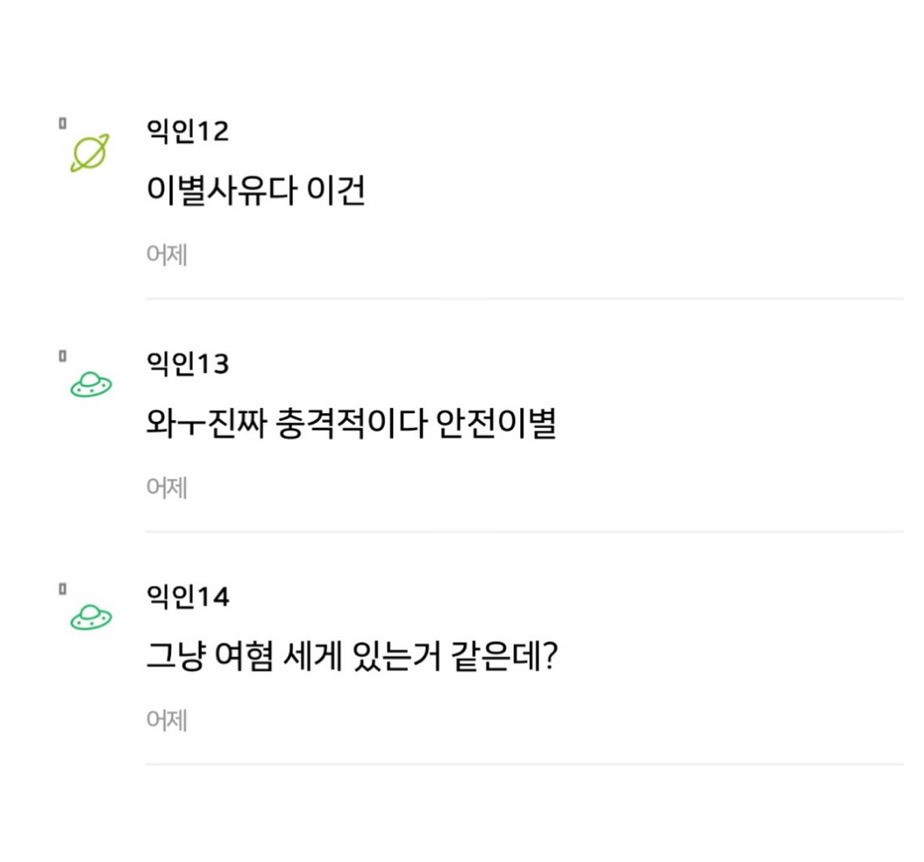Click the '어제' timestamp under 익인13's comment
The height and width of the screenshot is (862, 924).
click(167, 488)
